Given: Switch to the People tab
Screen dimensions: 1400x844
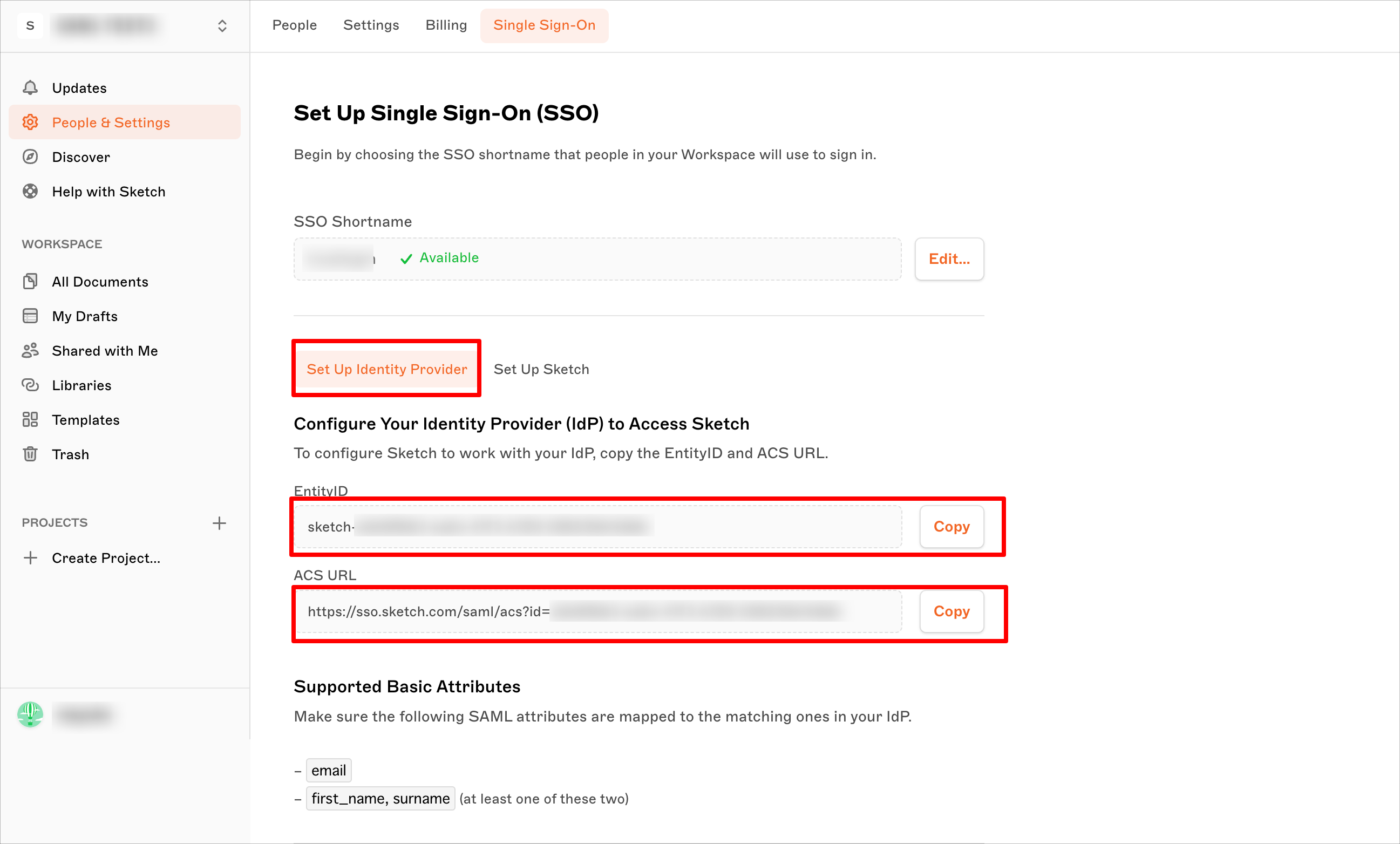Looking at the screenshot, I should click(x=294, y=25).
